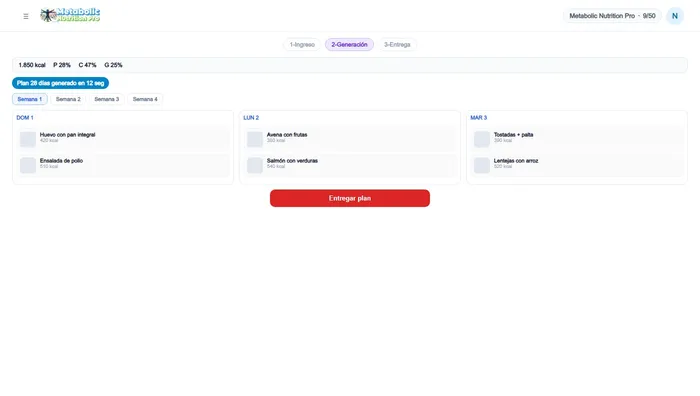Open the hamburger menu icon
700x396 pixels.
pyautogui.click(x=26, y=16)
